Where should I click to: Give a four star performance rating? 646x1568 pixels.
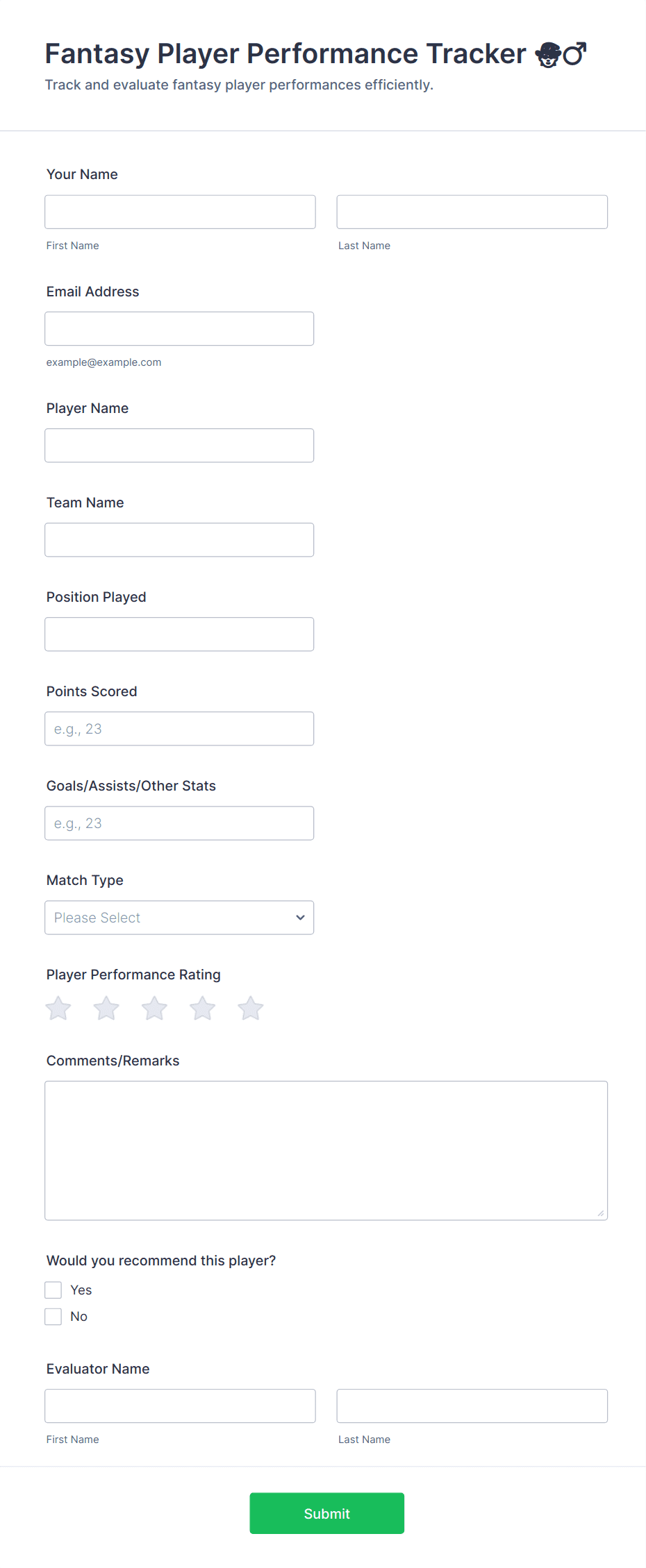click(202, 1009)
